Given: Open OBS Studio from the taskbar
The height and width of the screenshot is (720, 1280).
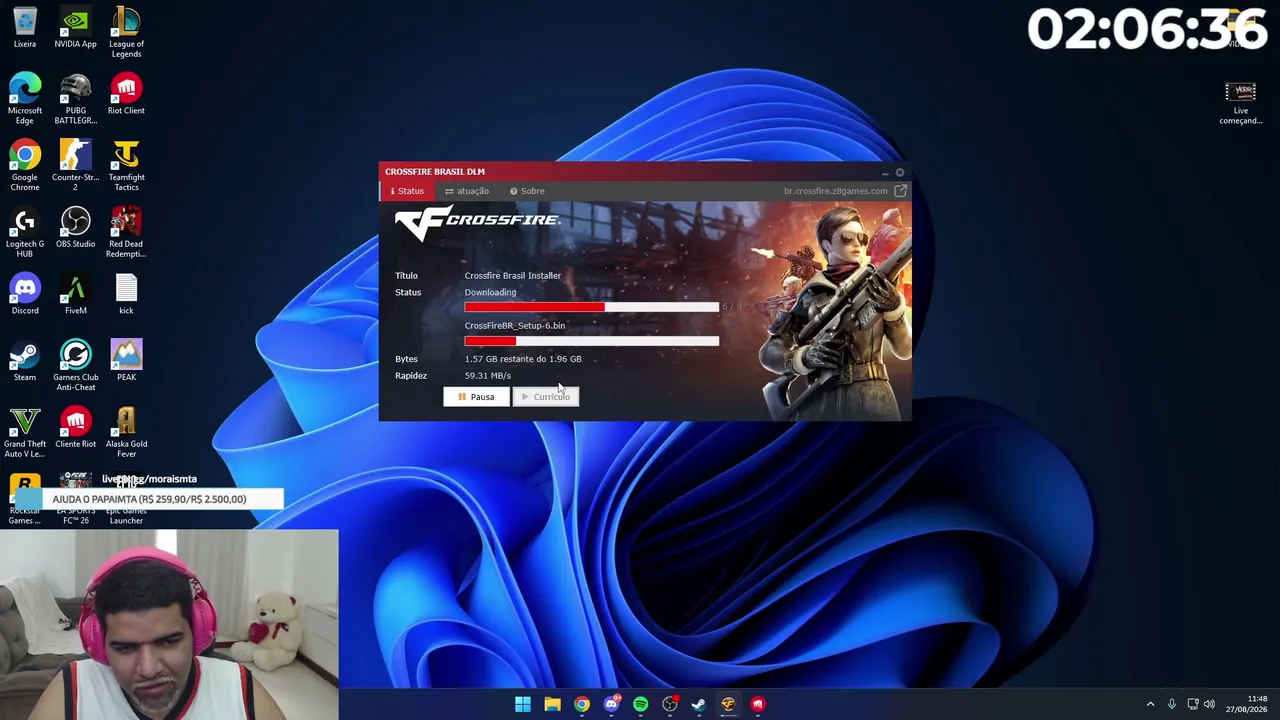Looking at the screenshot, I should (670, 704).
